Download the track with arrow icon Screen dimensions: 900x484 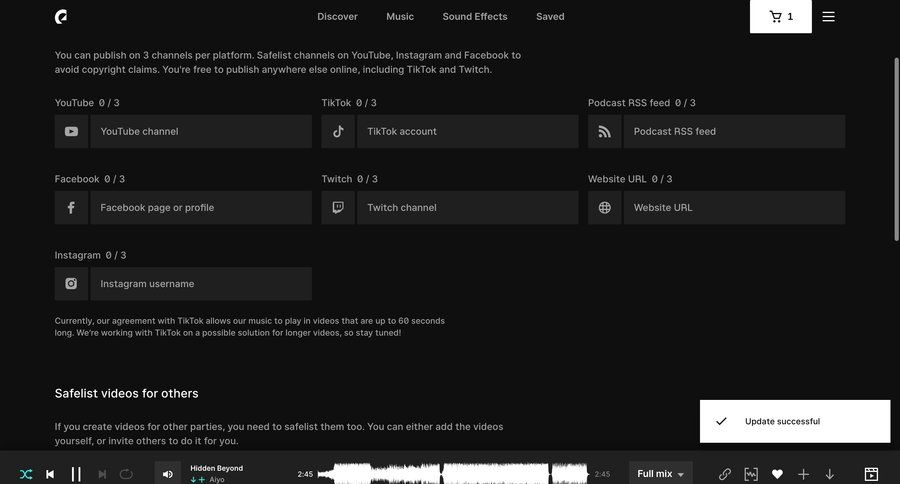pyautogui.click(x=829, y=474)
